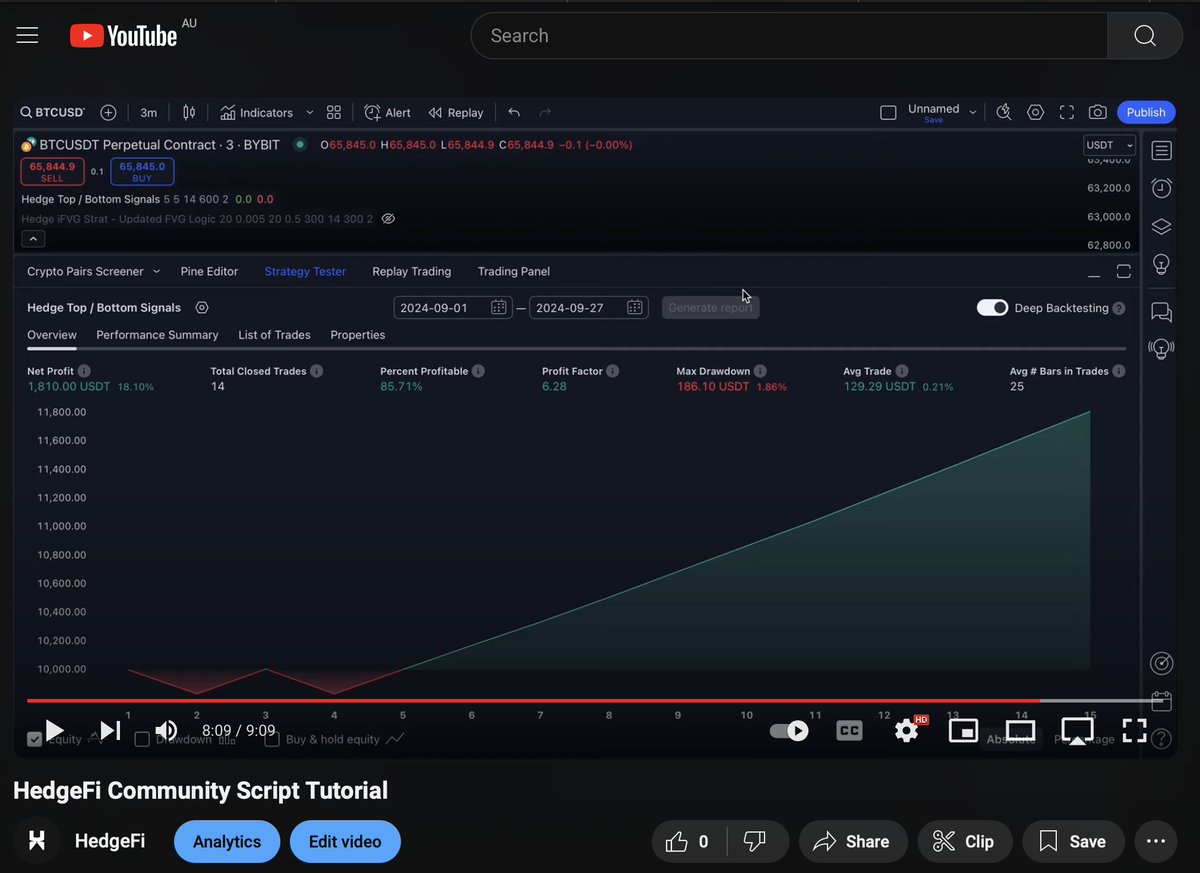Image resolution: width=1200 pixels, height=873 pixels.
Task: Go to YouTube home via the logo
Action: click(x=123, y=36)
